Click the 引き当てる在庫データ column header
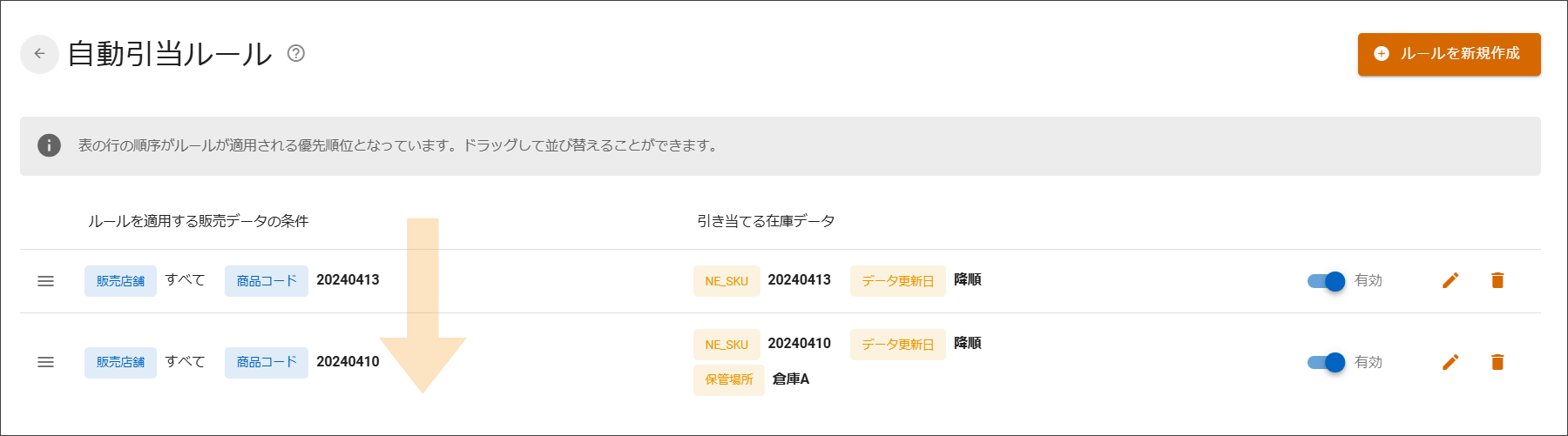1568x436 pixels. [x=766, y=221]
